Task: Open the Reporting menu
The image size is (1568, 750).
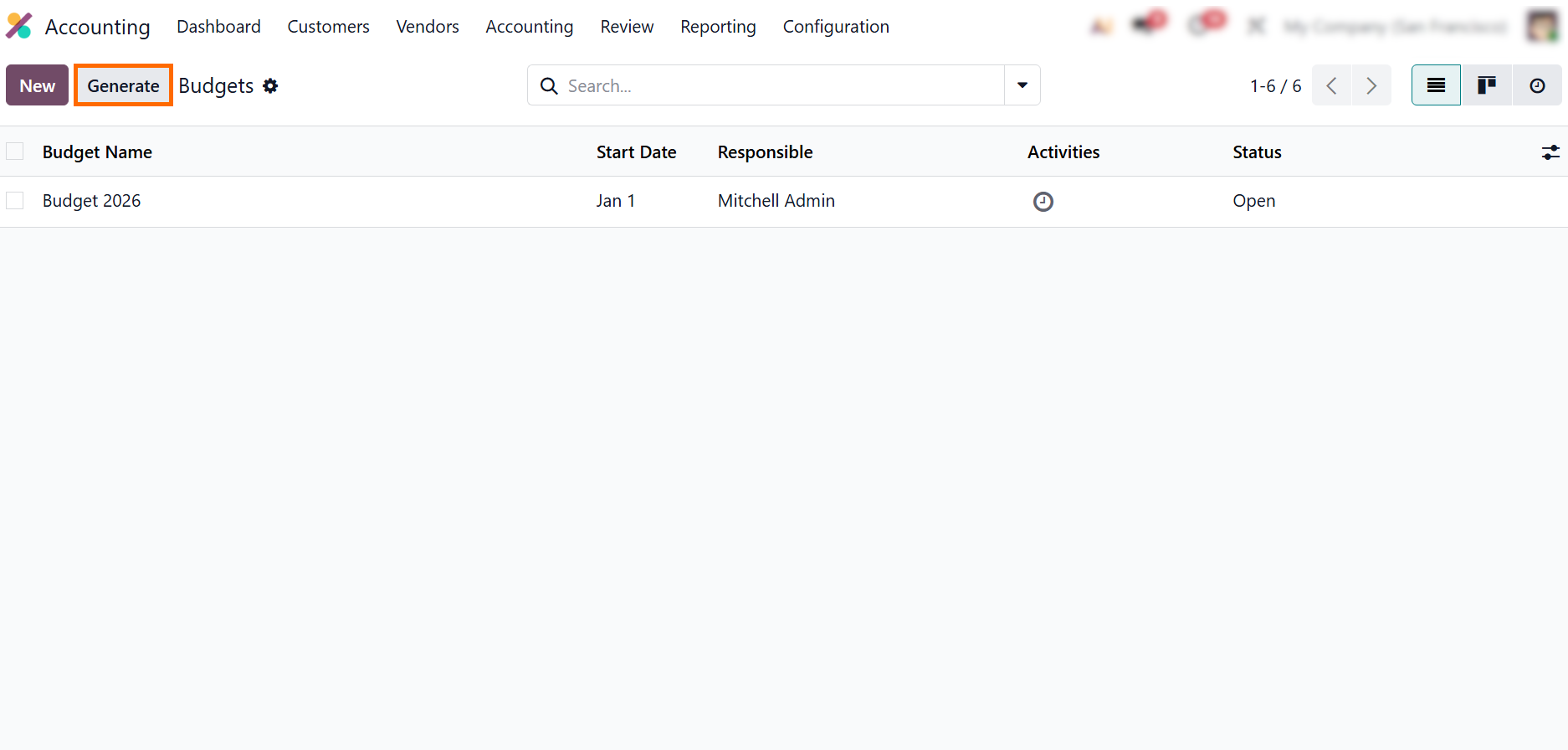Action: pyautogui.click(x=718, y=27)
